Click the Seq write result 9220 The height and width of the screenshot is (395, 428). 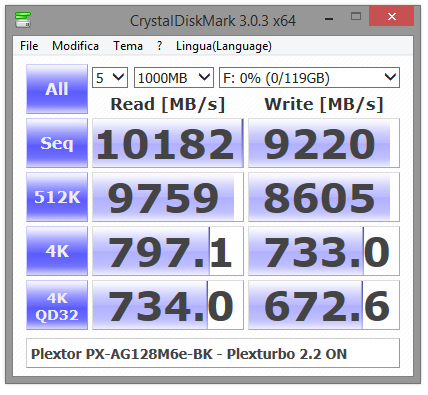[324, 143]
